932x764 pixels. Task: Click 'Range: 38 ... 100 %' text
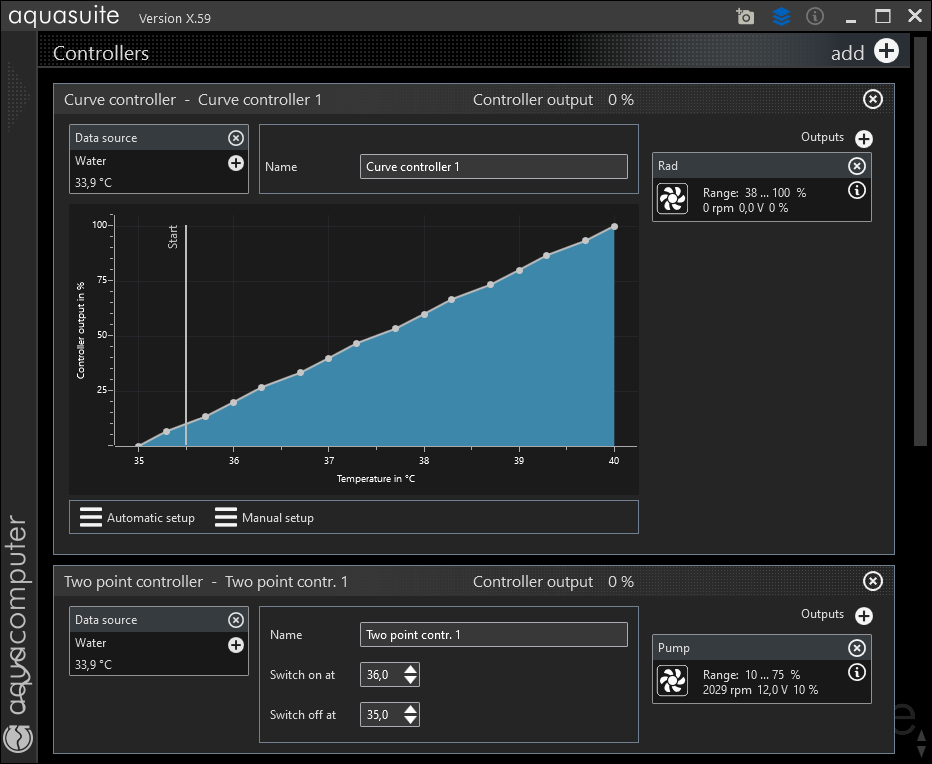pyautogui.click(x=754, y=193)
